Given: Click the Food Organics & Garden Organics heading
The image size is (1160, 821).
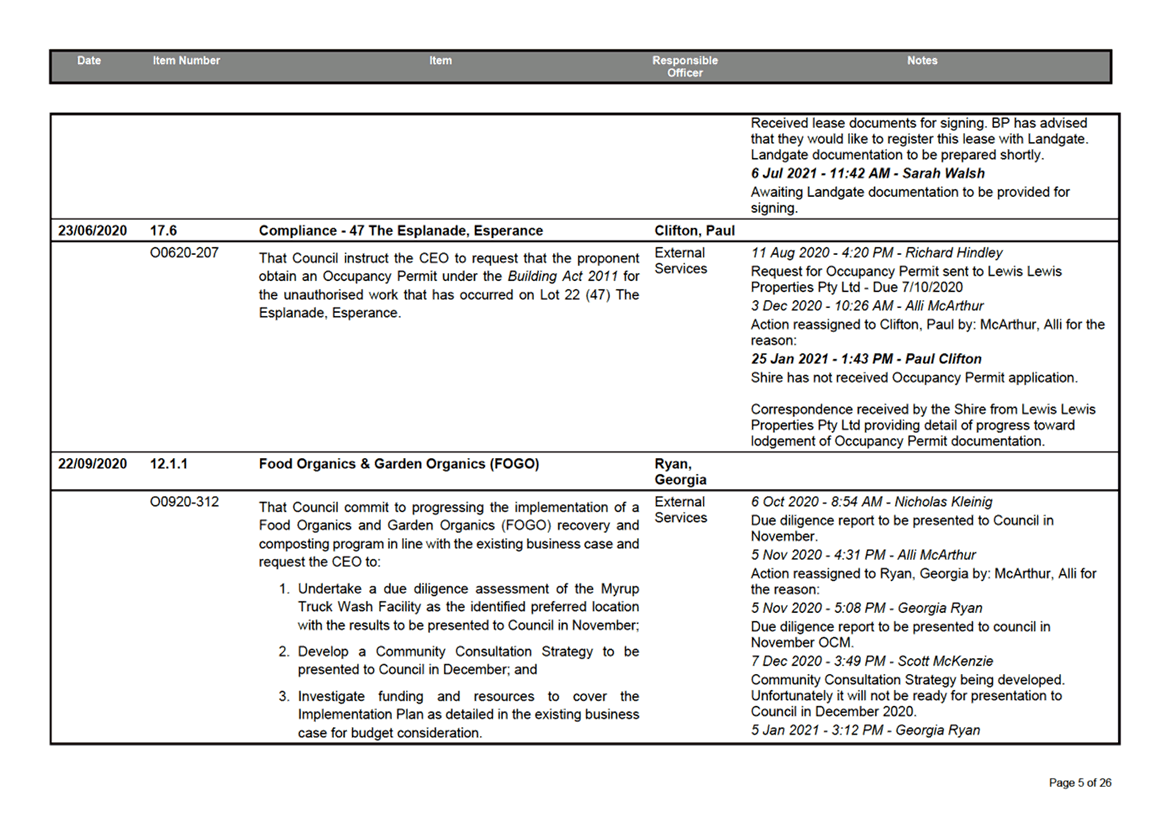Looking at the screenshot, I should [x=398, y=464].
